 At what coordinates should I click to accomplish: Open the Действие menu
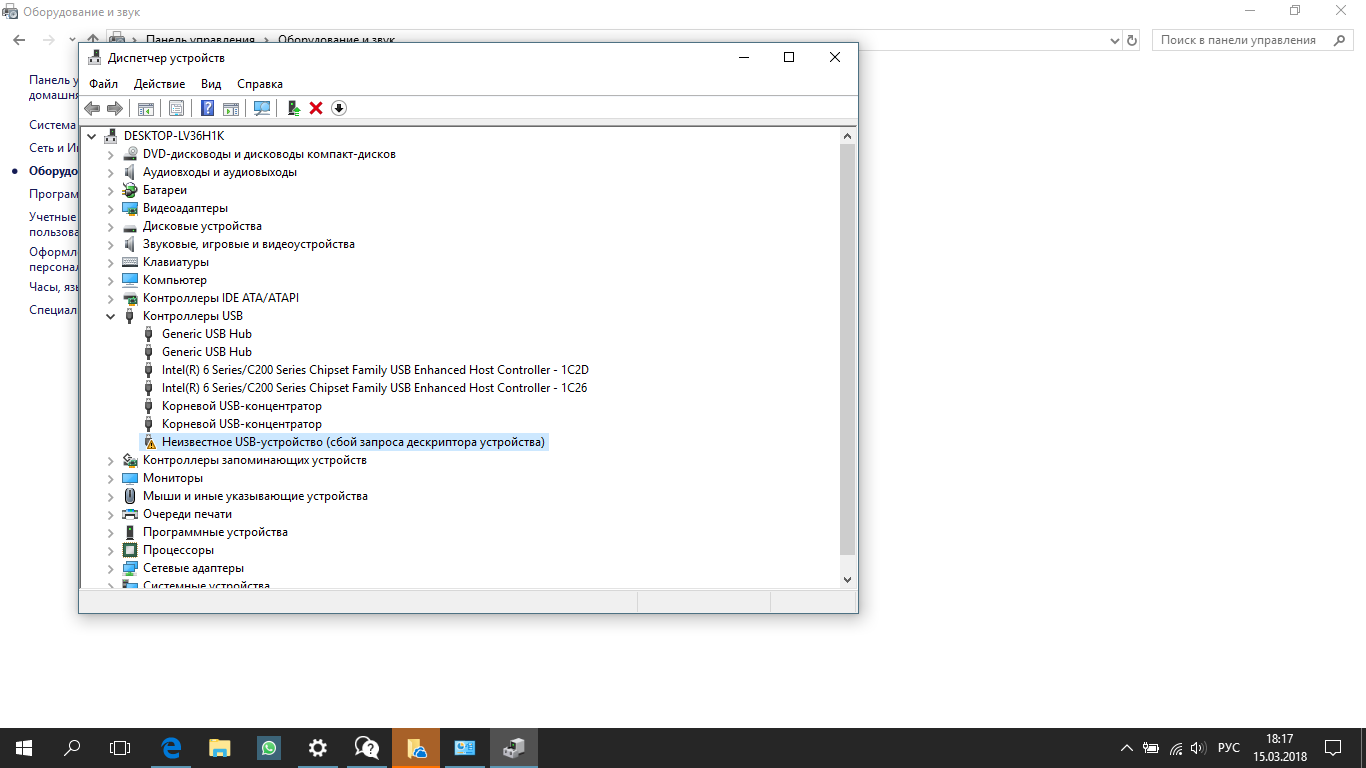pyautogui.click(x=159, y=84)
